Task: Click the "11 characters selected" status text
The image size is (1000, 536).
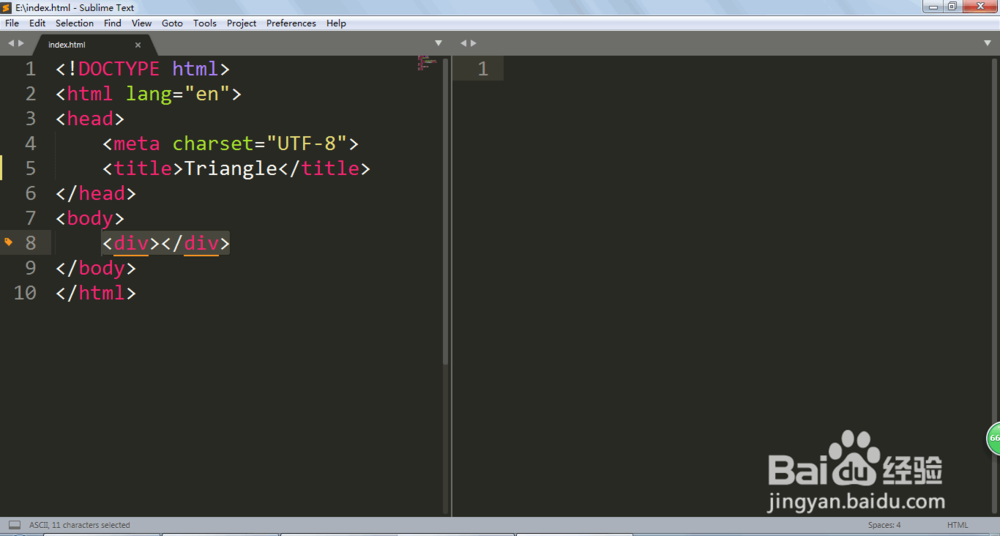Action: pyautogui.click(x=91, y=525)
